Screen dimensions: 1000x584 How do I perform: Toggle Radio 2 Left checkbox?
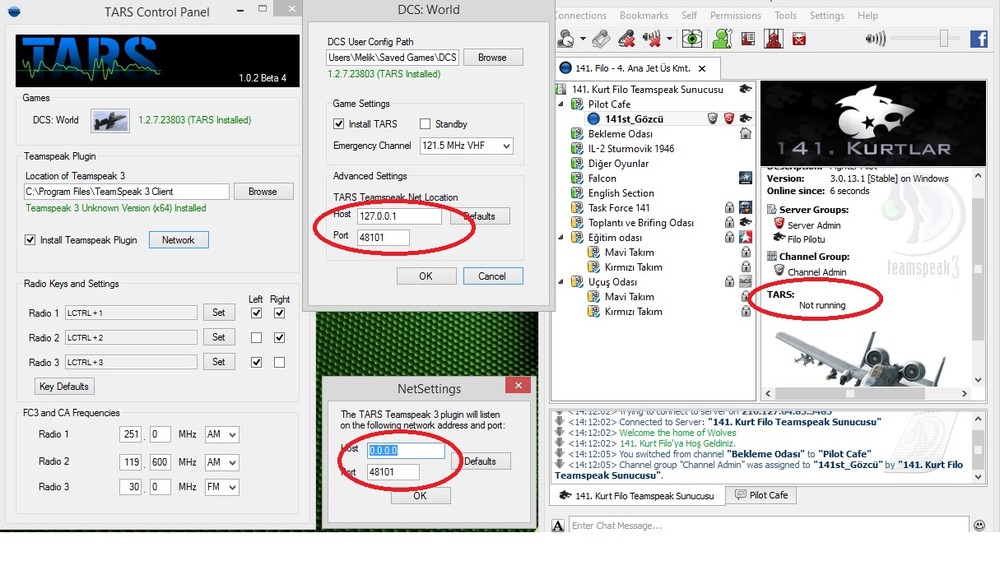[256, 337]
